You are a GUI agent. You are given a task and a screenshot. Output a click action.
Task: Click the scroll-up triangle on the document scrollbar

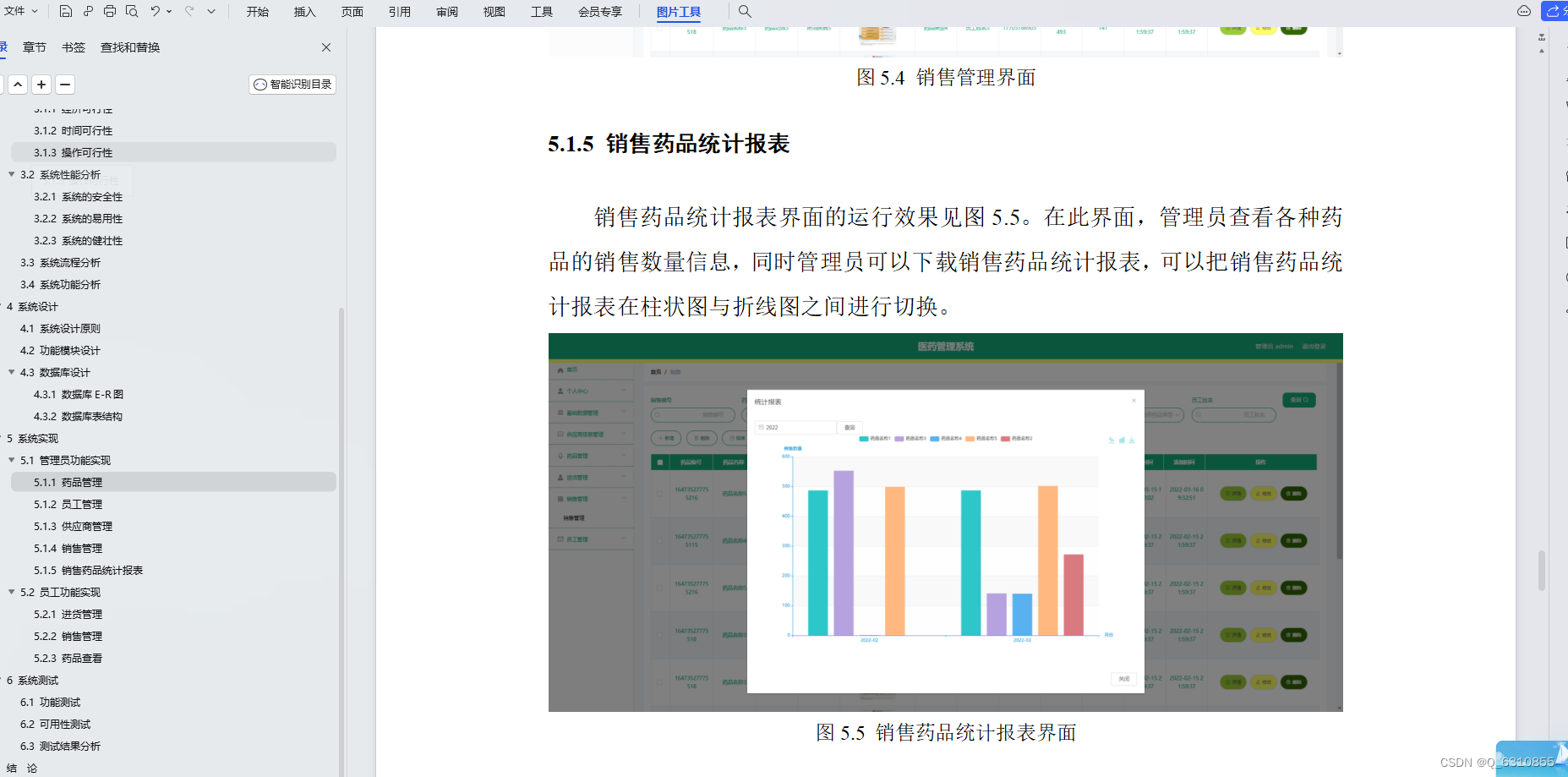[x=1542, y=50]
